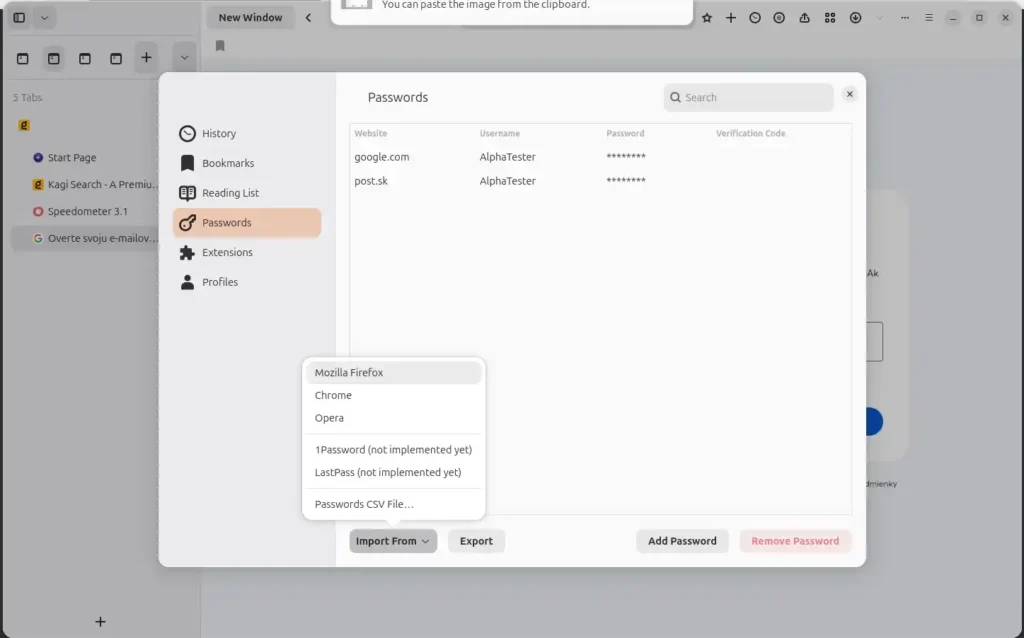The height and width of the screenshot is (638, 1024).
Task: Open the hamburger main menu
Action: 929,17
